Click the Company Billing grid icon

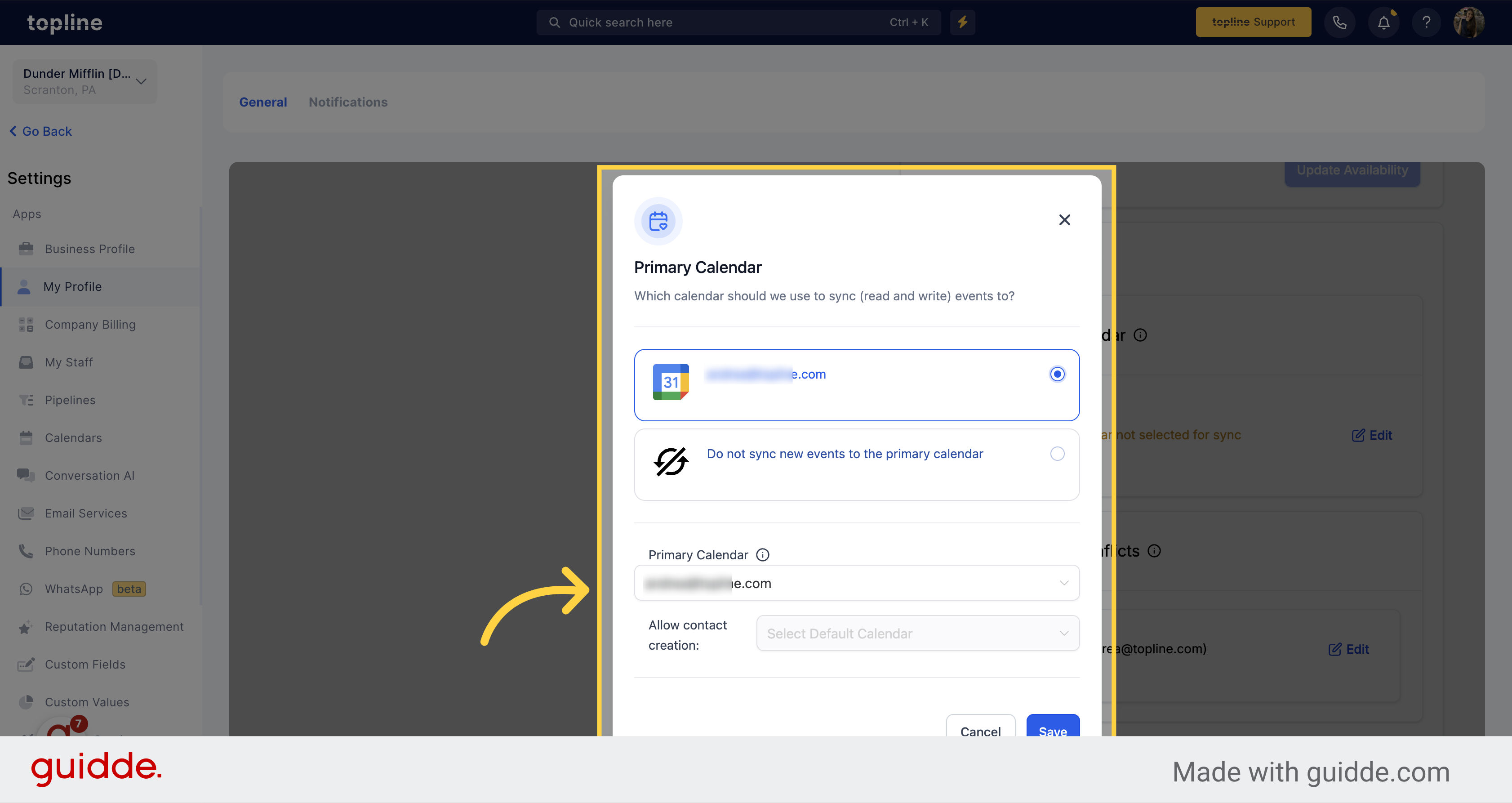click(x=26, y=325)
